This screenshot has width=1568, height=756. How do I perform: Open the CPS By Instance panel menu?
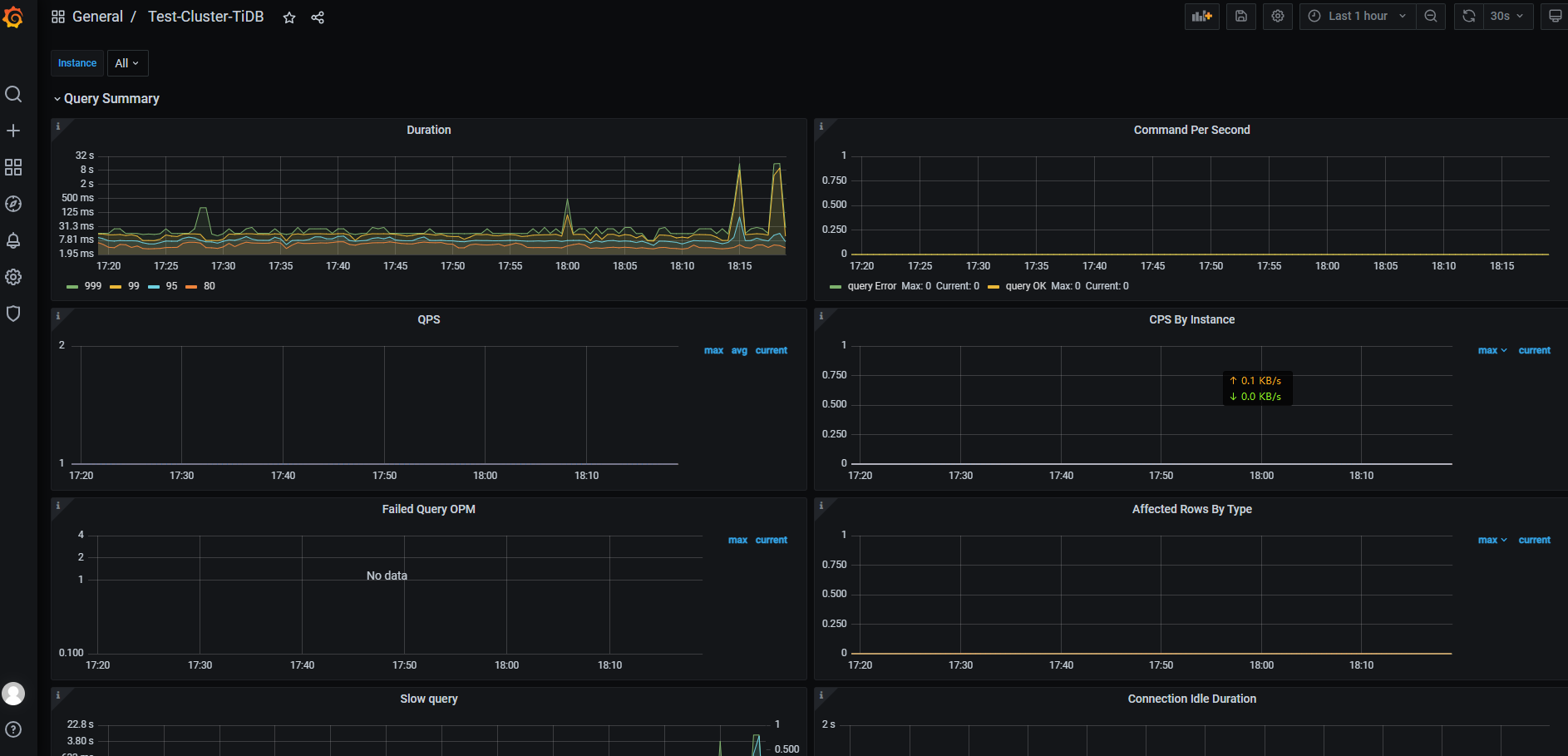pyautogui.click(x=1191, y=319)
